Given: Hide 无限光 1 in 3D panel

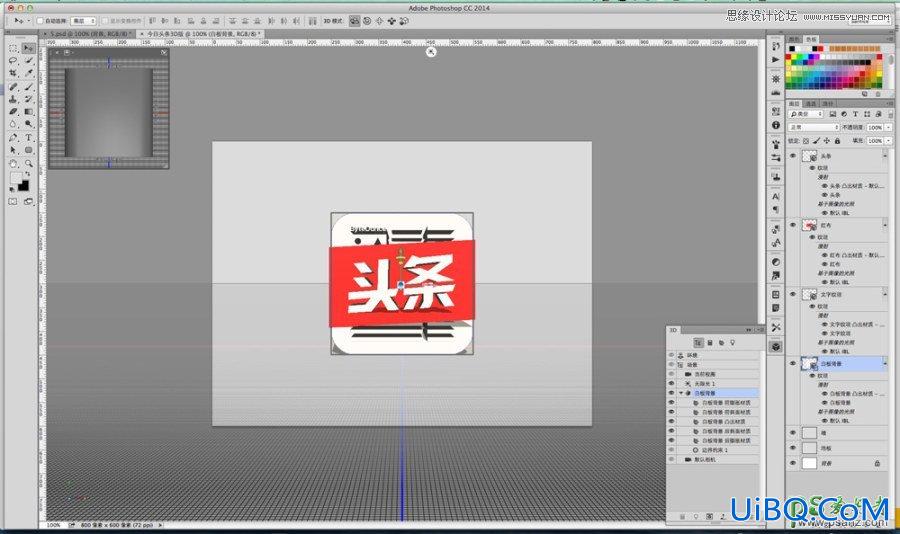Looking at the screenshot, I should point(672,383).
